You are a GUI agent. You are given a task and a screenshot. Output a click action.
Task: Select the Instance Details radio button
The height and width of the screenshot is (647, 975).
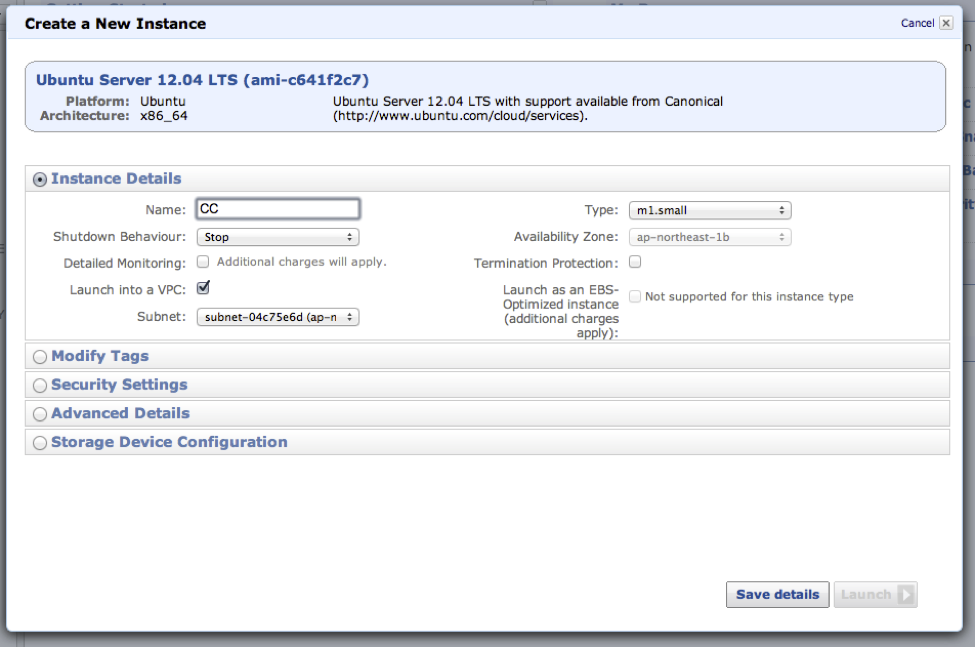(x=40, y=180)
